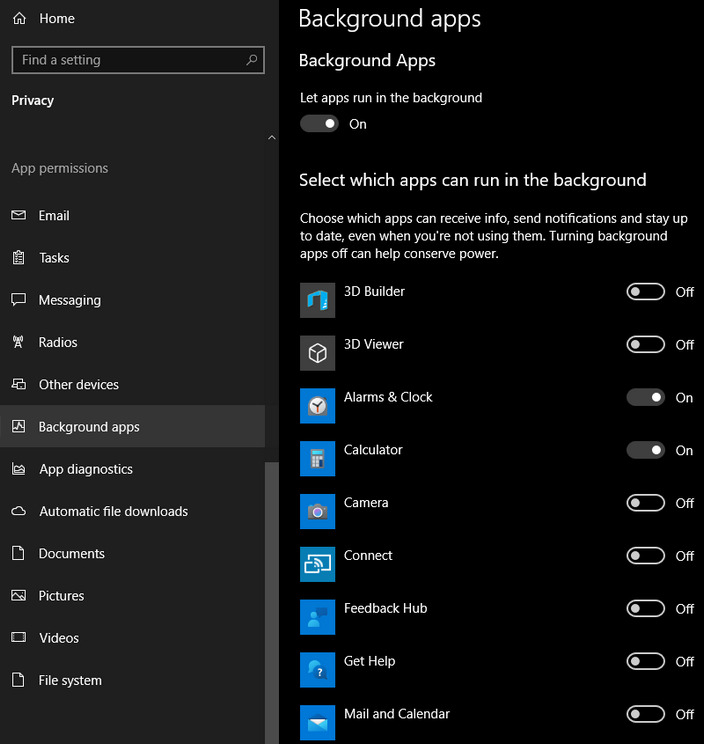Go to Automatic file downloads settings
The image size is (704, 744).
132,511
